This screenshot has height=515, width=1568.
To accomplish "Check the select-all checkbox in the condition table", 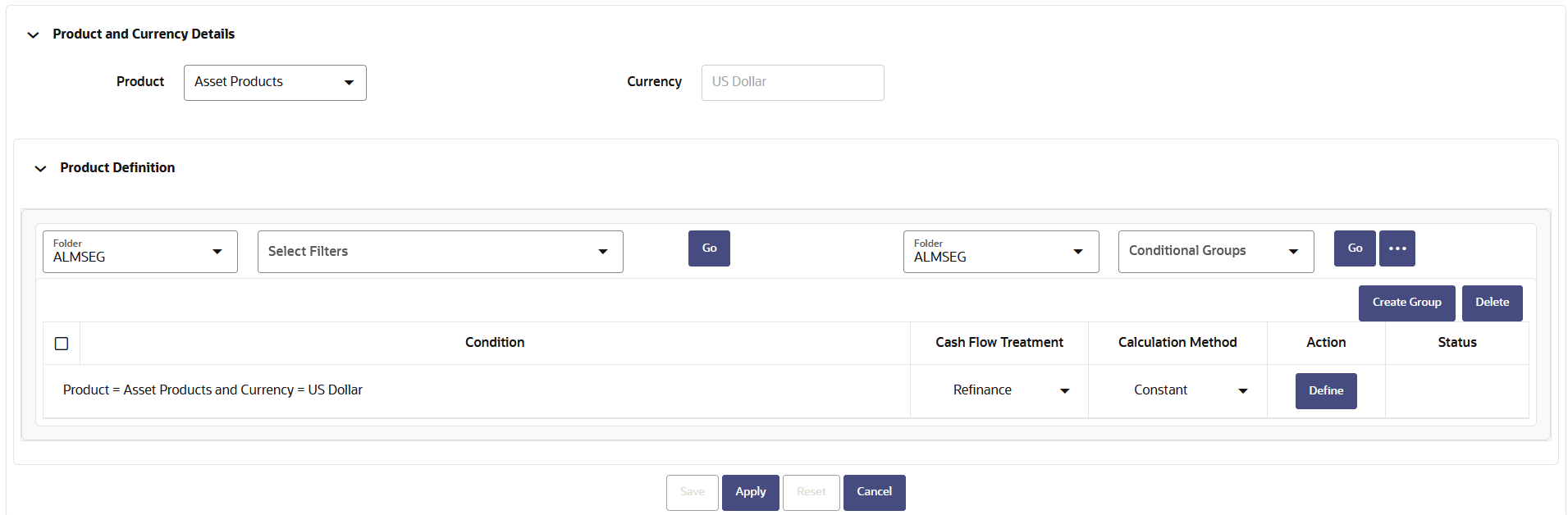I will tap(62, 343).
